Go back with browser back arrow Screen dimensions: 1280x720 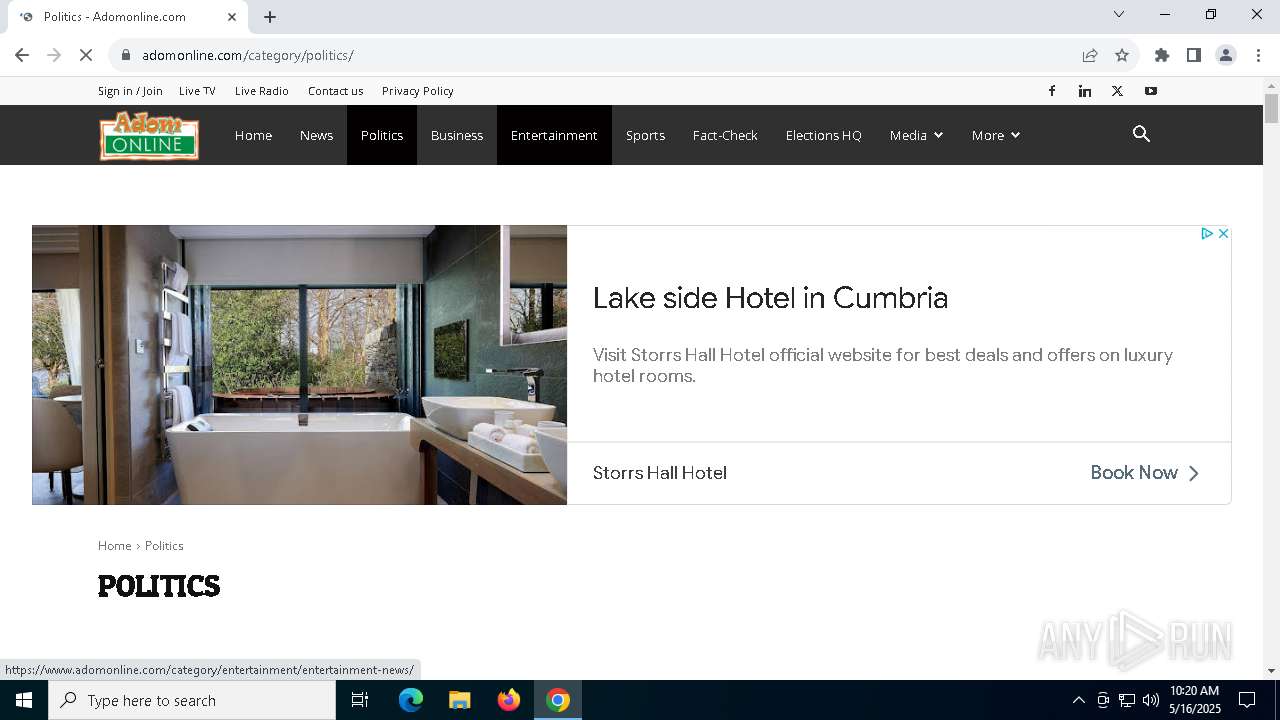22,55
